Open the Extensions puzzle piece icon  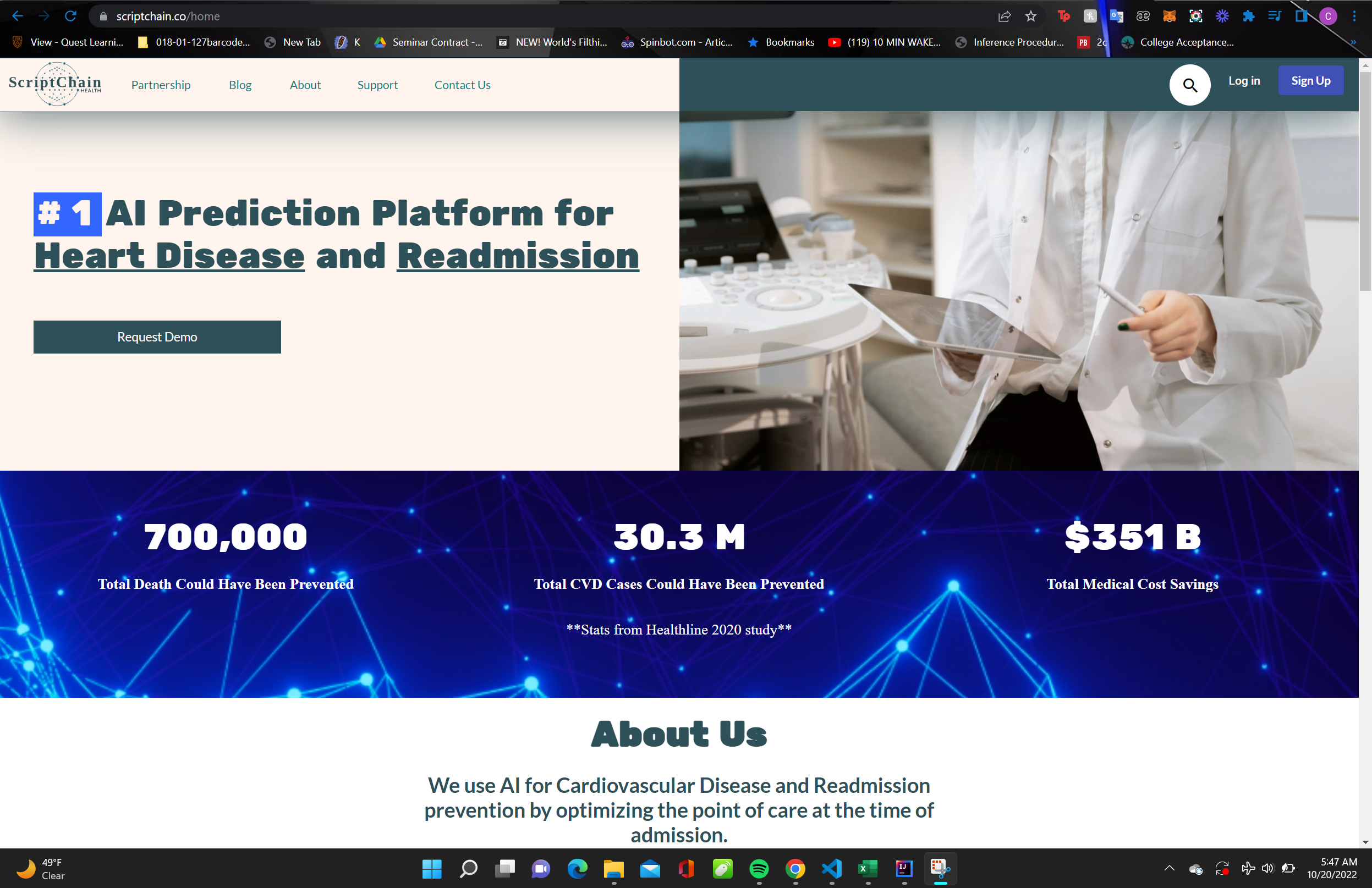(x=1248, y=16)
